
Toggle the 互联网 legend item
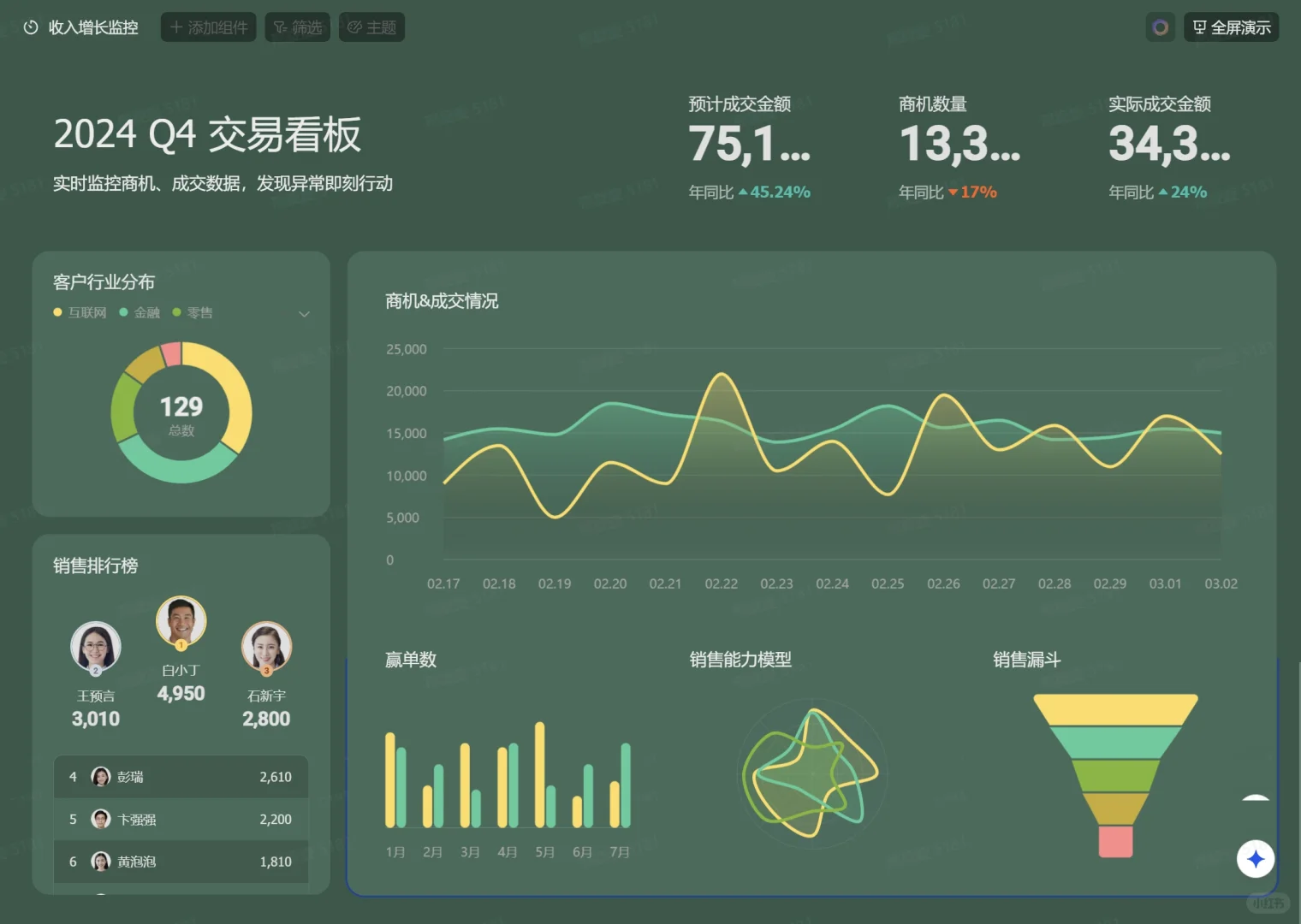click(x=80, y=313)
